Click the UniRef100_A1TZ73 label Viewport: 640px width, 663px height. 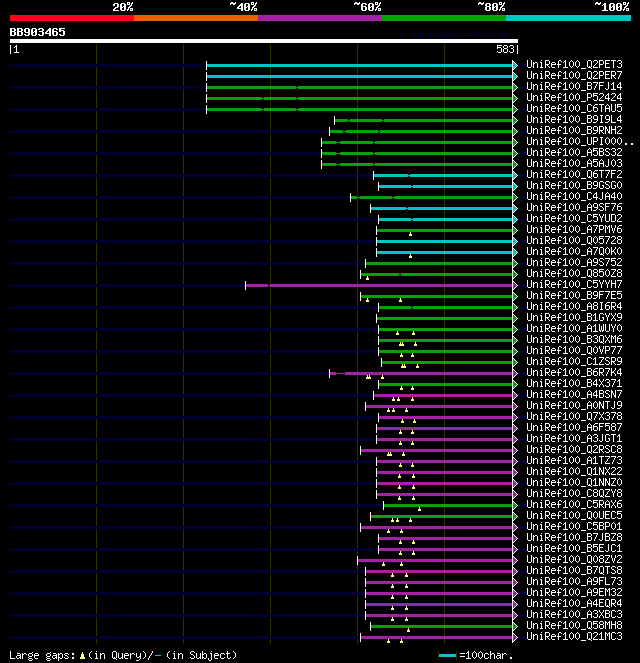coord(574,460)
